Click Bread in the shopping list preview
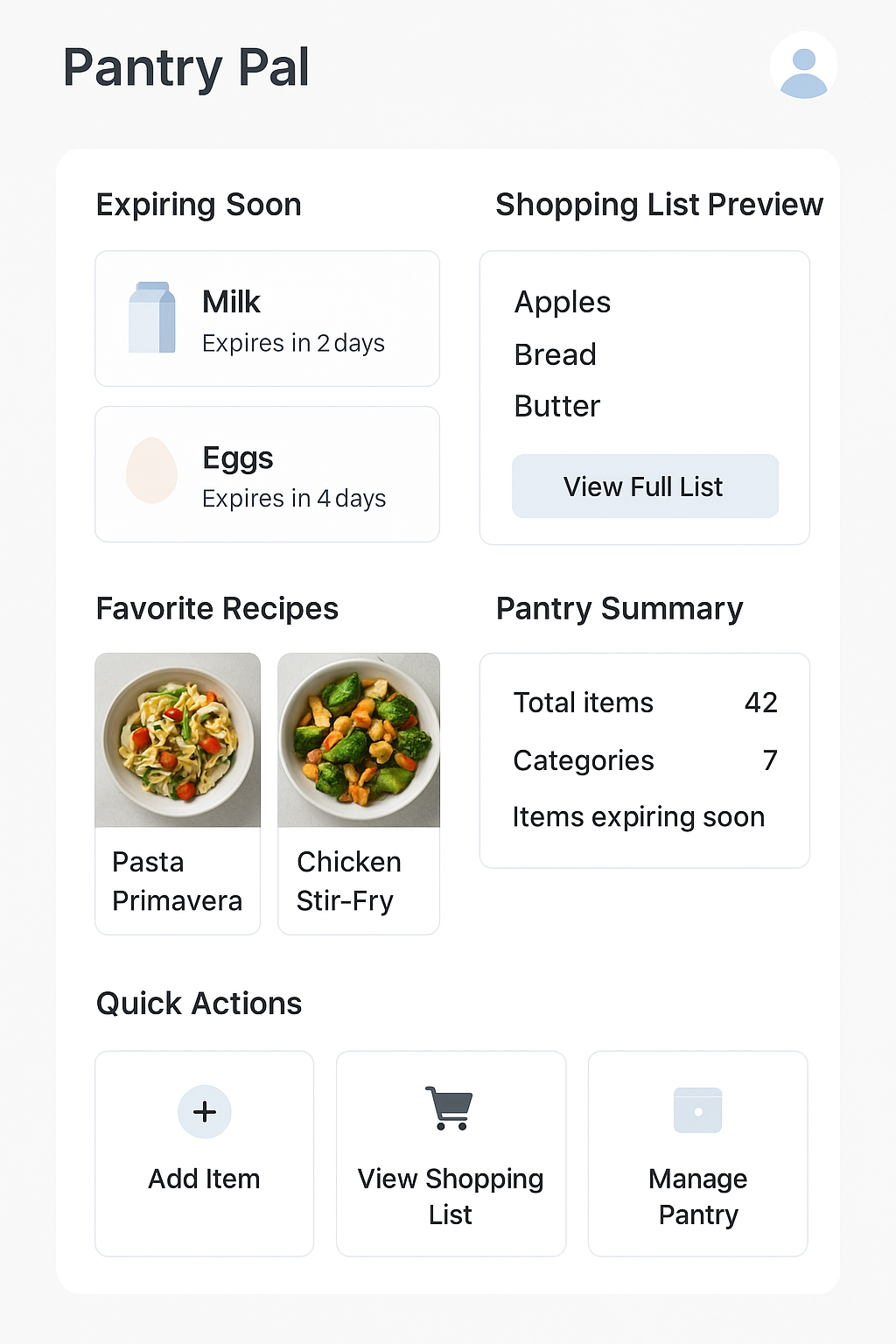 556,355
